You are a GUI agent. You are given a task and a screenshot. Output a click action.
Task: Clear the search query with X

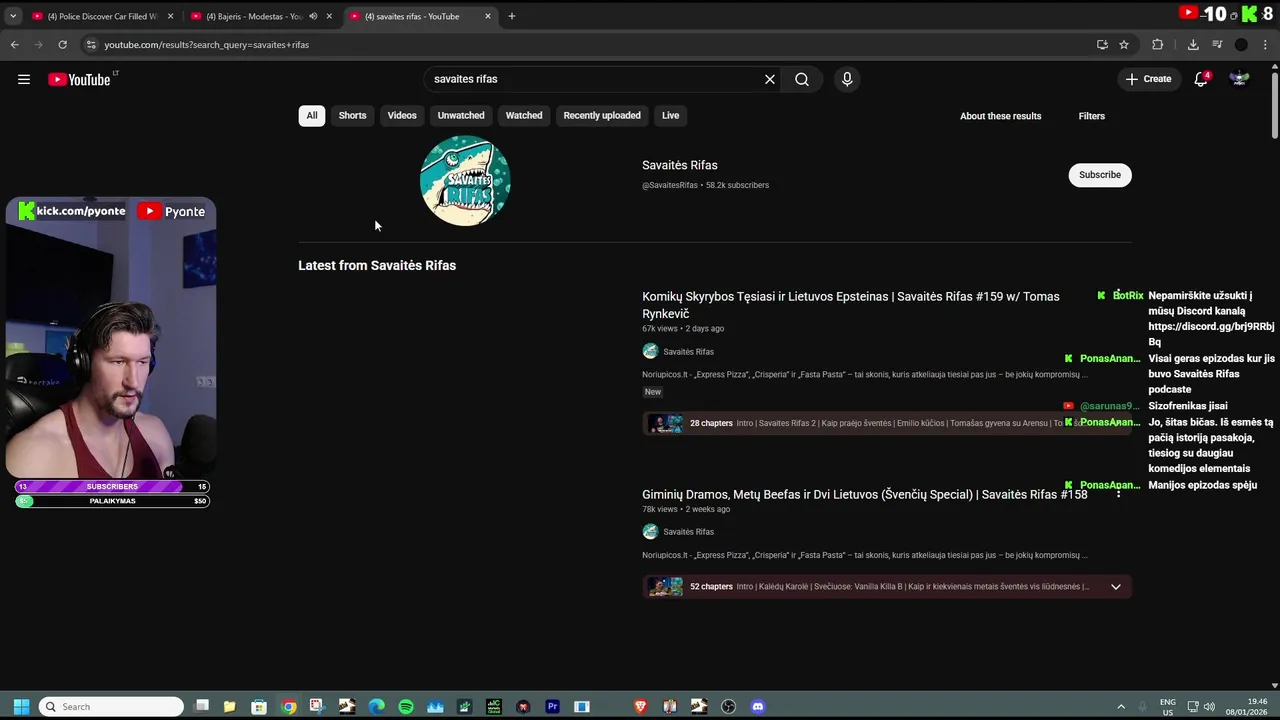click(770, 79)
